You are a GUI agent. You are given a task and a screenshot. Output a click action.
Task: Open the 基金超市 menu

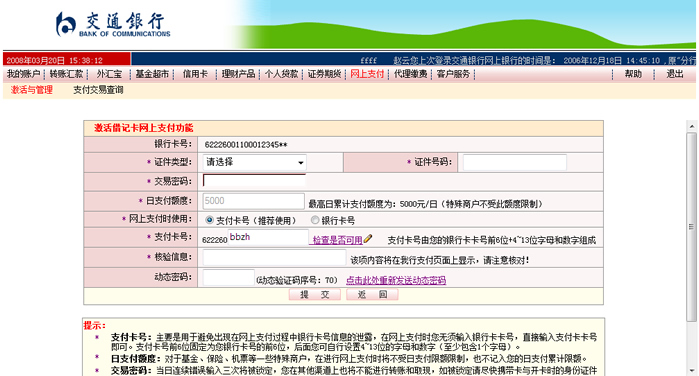[152, 74]
